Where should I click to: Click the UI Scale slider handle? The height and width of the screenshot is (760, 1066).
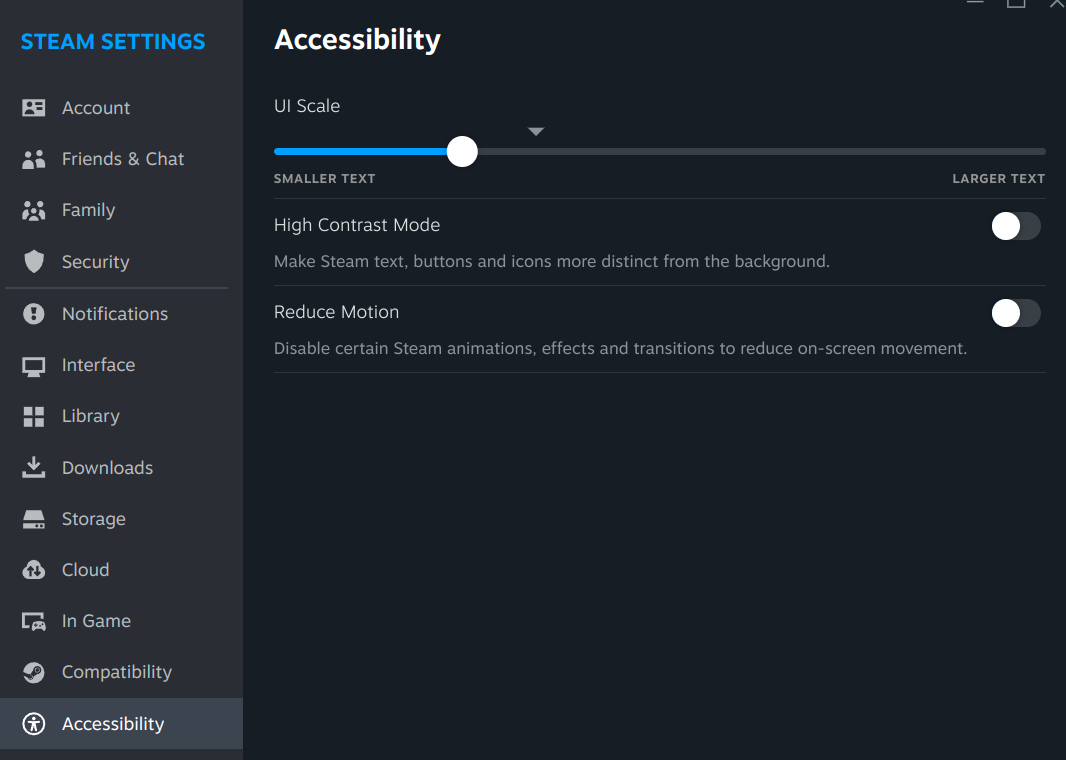(x=462, y=152)
